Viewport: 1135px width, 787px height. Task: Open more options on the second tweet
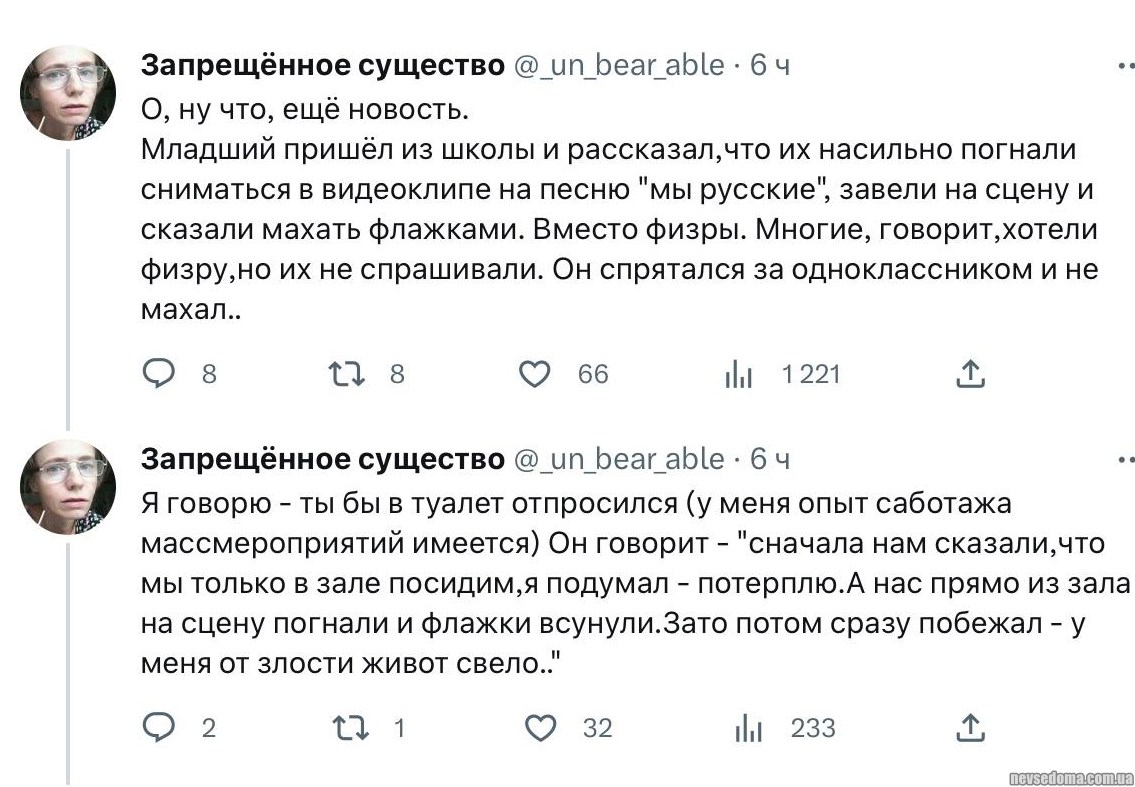pyautogui.click(x=1125, y=459)
